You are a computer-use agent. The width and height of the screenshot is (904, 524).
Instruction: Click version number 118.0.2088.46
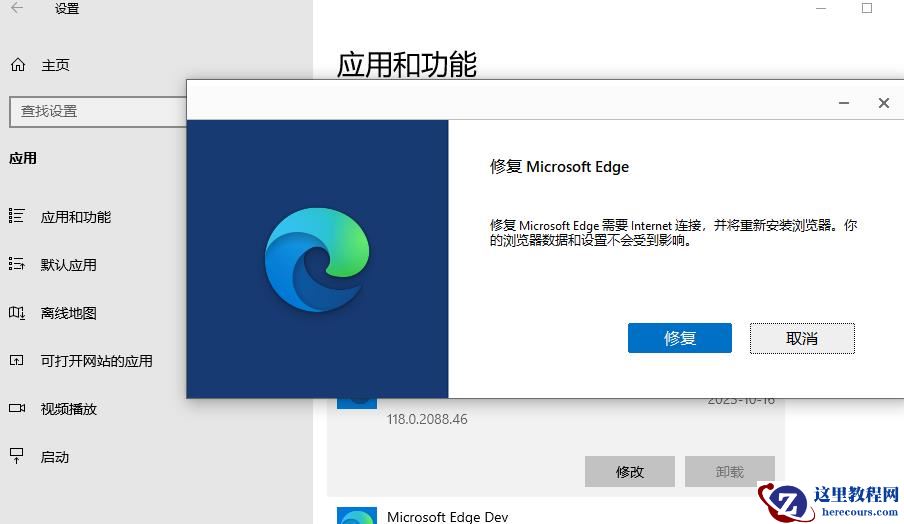tap(427, 419)
